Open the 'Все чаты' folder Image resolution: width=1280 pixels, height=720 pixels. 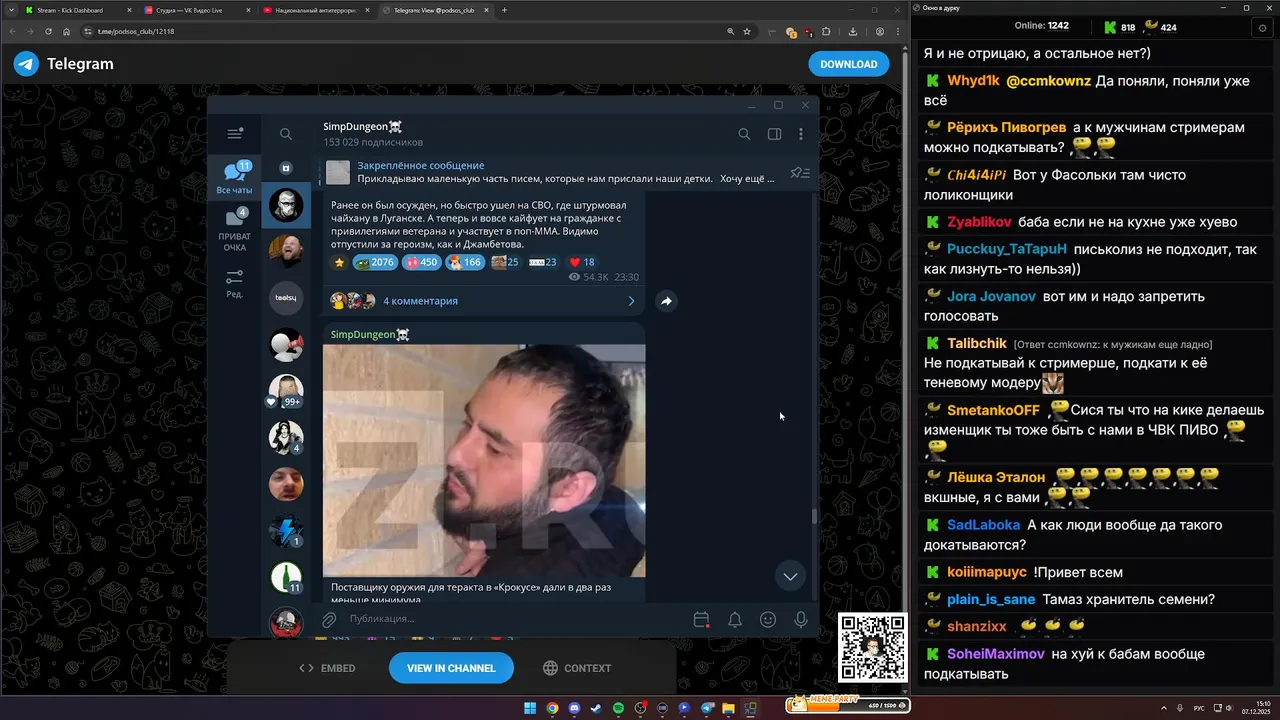click(235, 177)
